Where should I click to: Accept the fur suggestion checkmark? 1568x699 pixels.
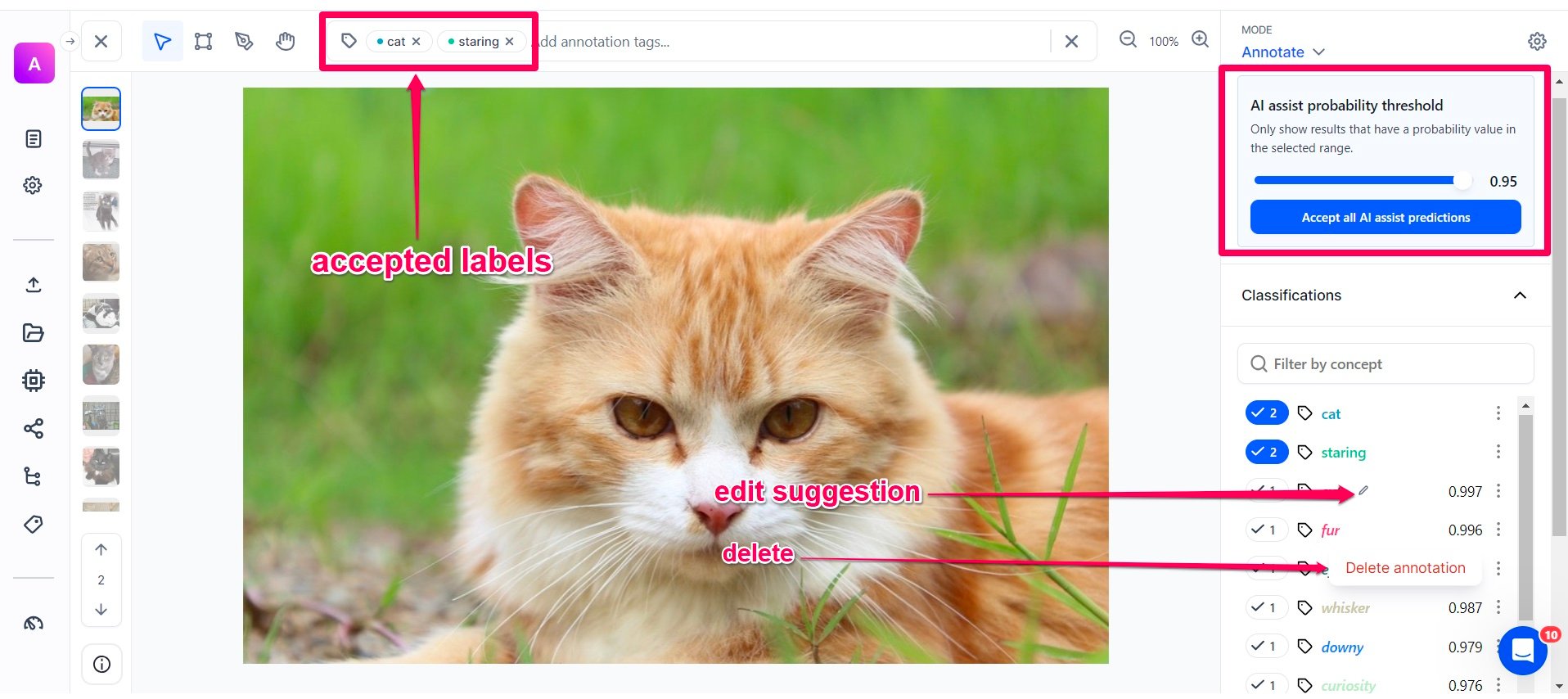[1266, 530]
